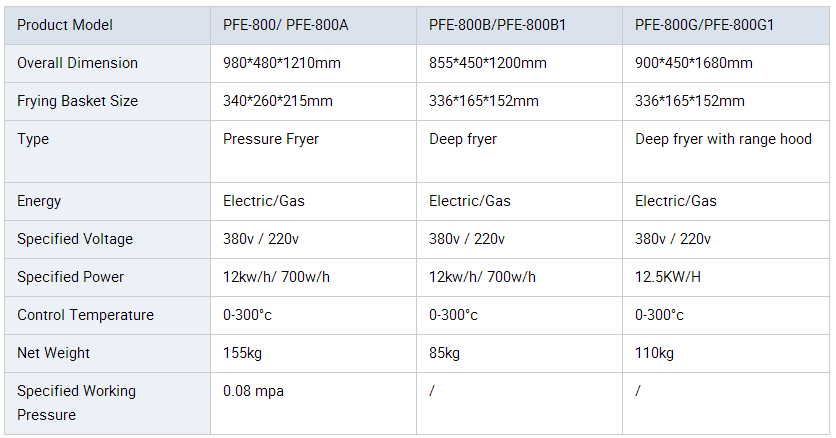The width and height of the screenshot is (836, 438).
Task: Click the 155kg net weight cell
Action: pyautogui.click(x=240, y=353)
